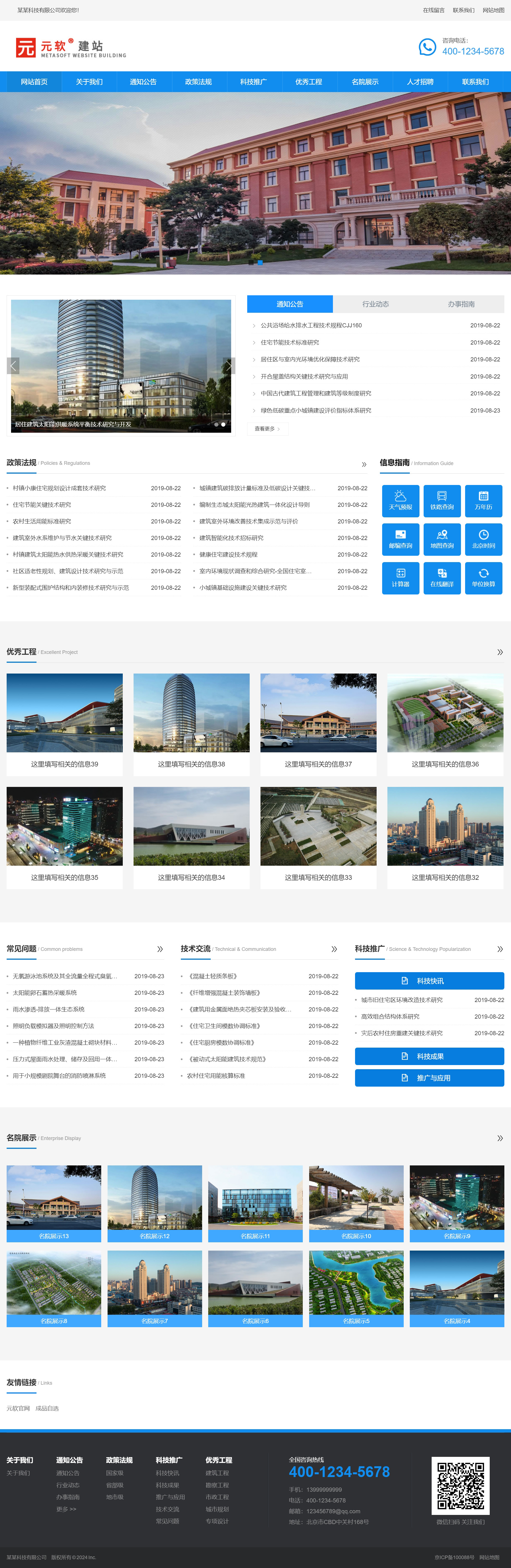The height and width of the screenshot is (1568, 511).
Task: Open the 铁路查询 railway lookup tool
Action: click(x=442, y=501)
